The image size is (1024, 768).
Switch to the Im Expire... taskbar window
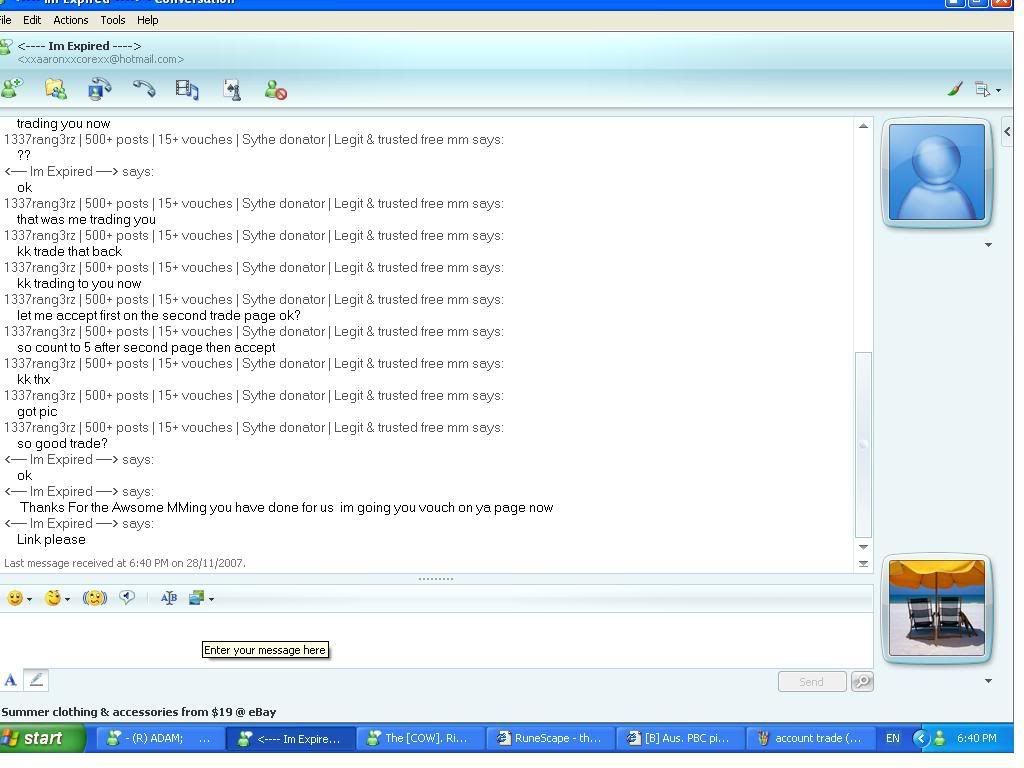click(291, 739)
